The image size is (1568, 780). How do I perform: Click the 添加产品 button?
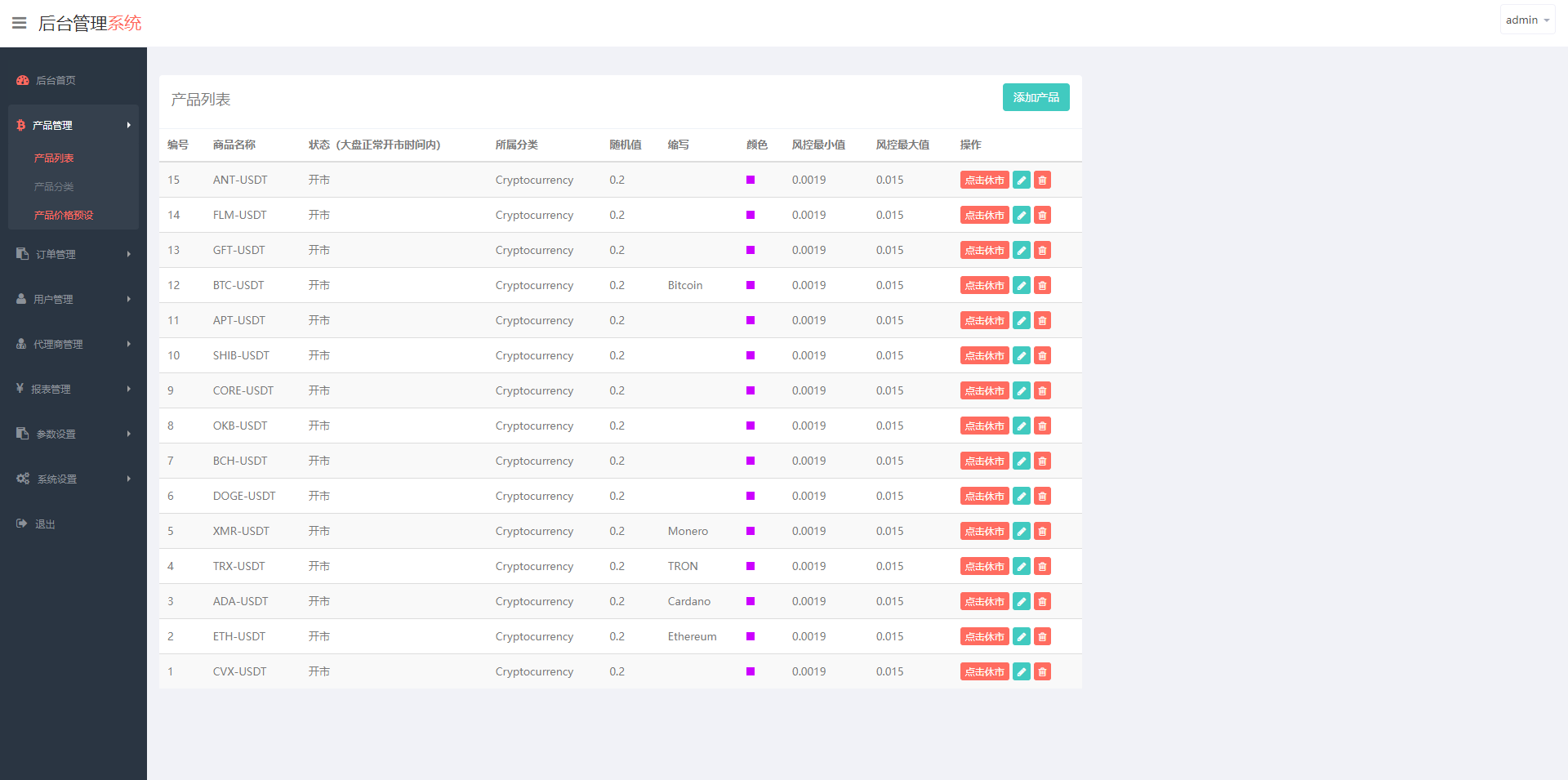click(x=1036, y=97)
